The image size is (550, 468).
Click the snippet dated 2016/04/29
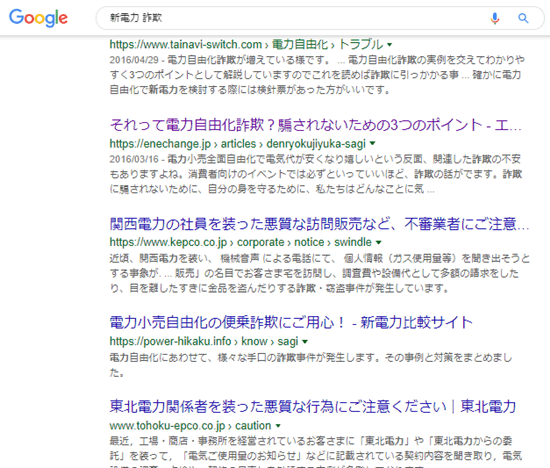pos(317,75)
